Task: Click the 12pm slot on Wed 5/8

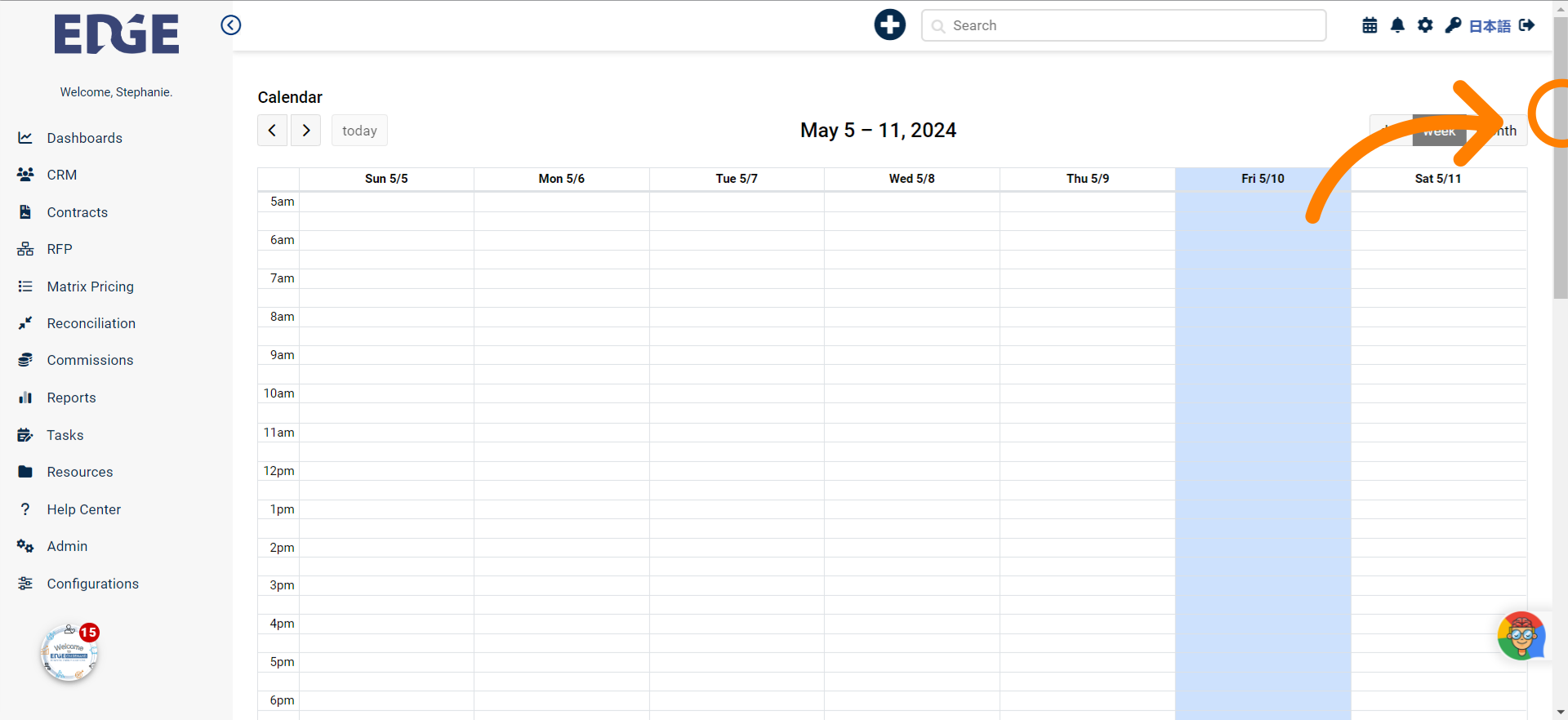Action: [912, 471]
